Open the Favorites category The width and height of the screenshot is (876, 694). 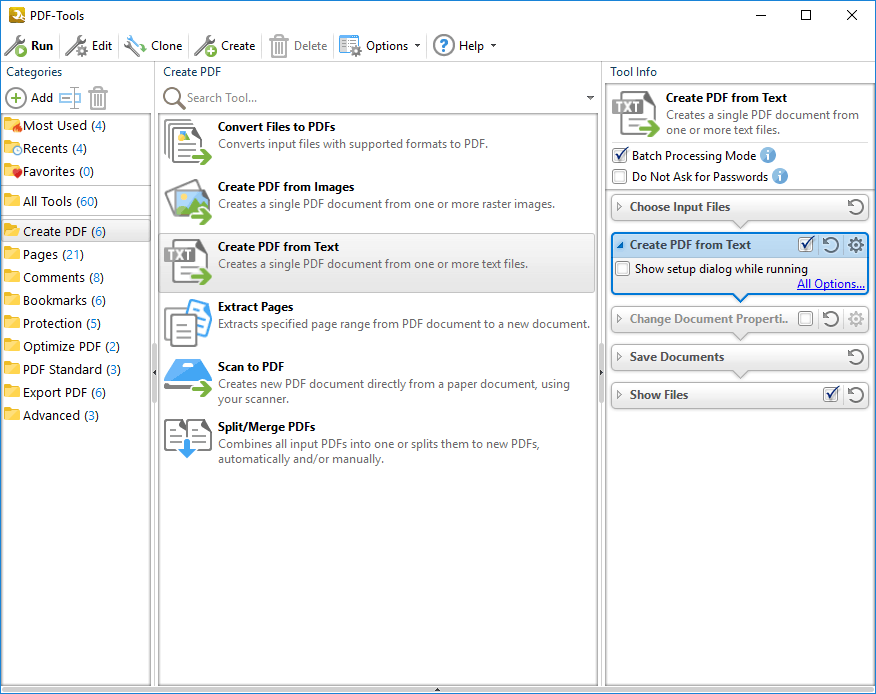click(x=76, y=172)
